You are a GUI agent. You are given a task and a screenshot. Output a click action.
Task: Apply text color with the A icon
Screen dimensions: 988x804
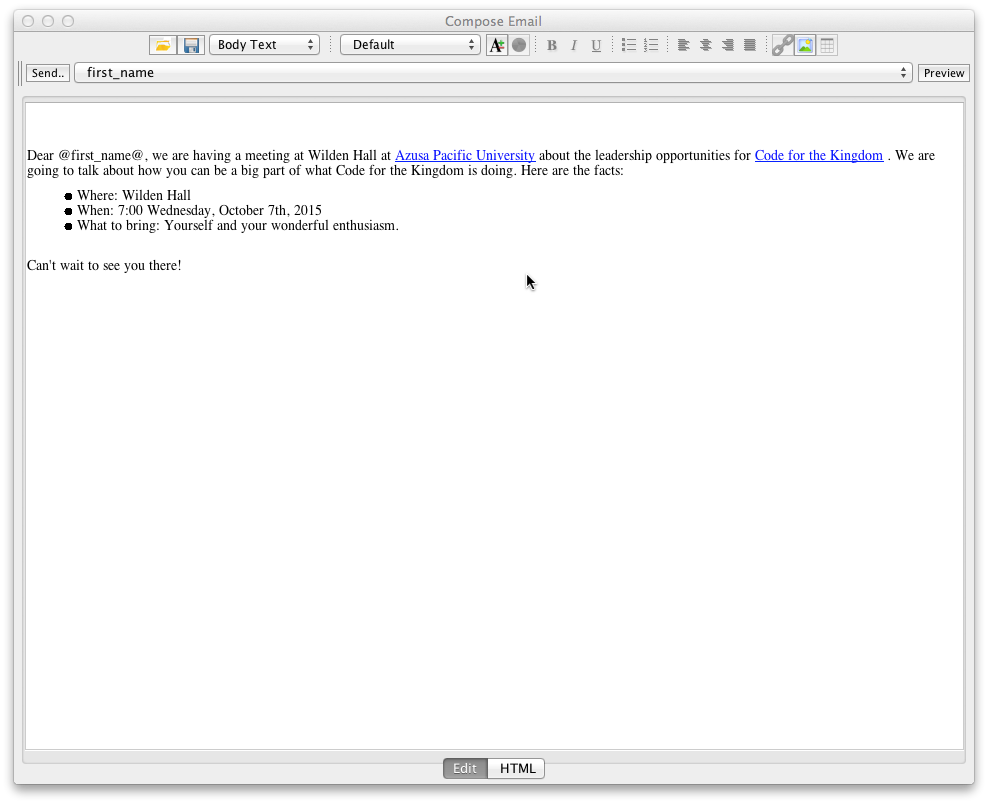[497, 44]
